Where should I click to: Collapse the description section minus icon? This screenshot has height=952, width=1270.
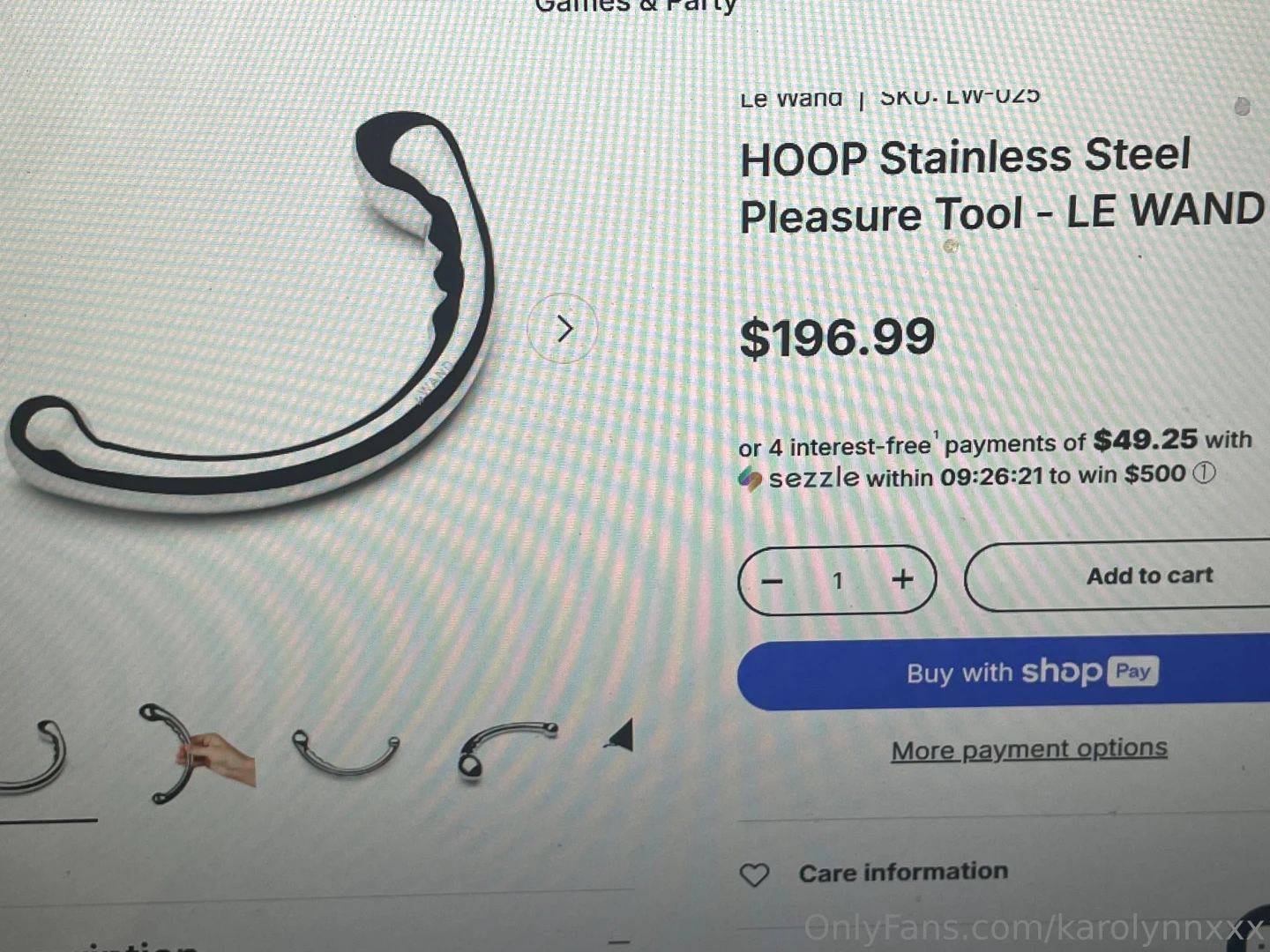pyautogui.click(x=619, y=941)
